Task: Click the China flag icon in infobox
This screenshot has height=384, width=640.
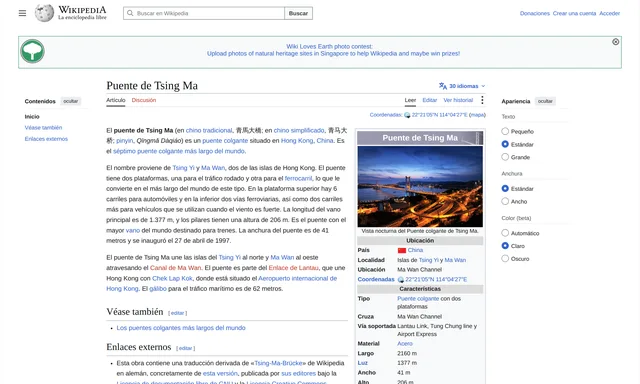Action: (402, 250)
